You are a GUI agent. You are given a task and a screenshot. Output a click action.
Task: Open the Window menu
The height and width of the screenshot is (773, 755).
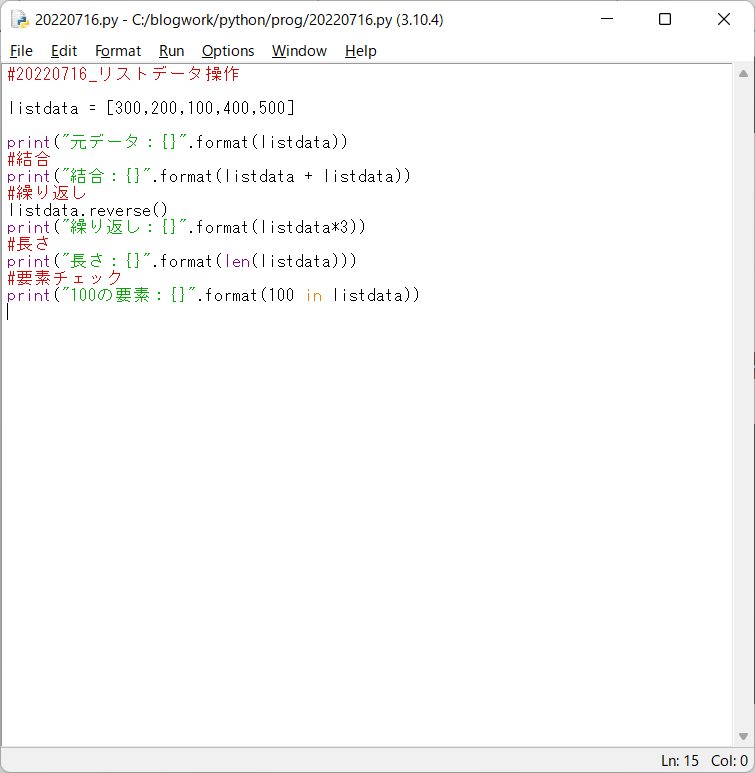click(299, 51)
